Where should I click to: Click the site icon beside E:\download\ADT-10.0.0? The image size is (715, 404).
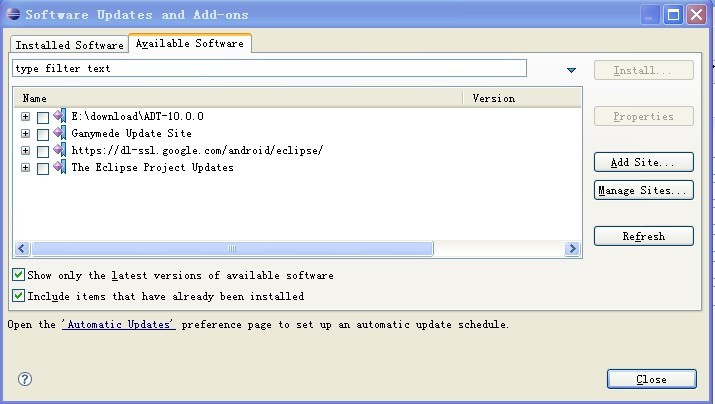coord(59,116)
